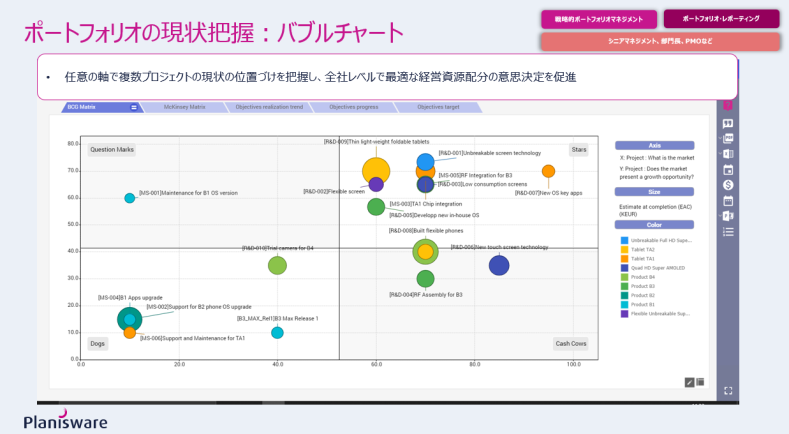Click the '[R&D-005]Developp new in-house OS' label

434,215
